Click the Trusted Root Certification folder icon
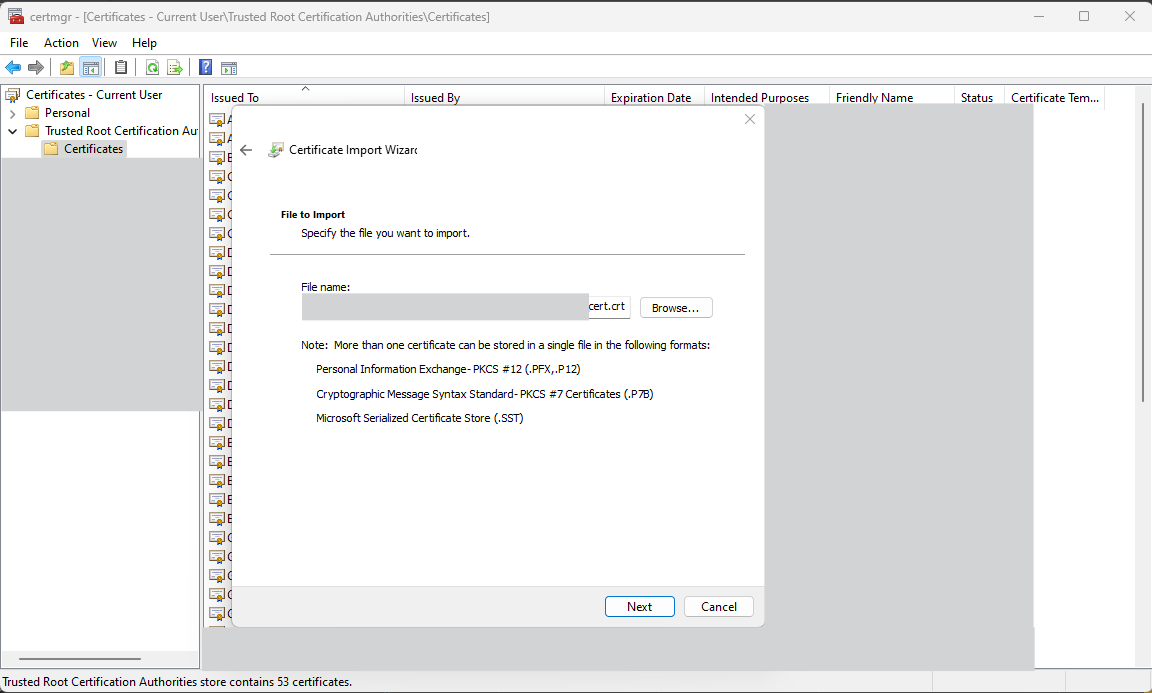Image resolution: width=1152 pixels, height=693 pixels. [32, 131]
